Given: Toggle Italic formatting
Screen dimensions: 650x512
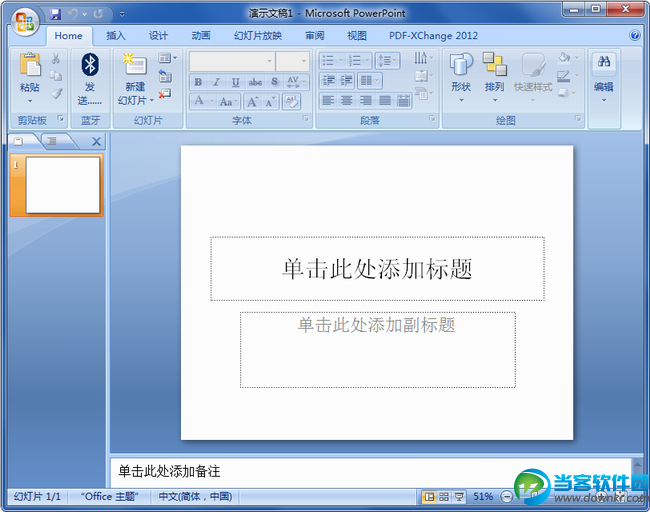Looking at the screenshot, I should tap(216, 82).
